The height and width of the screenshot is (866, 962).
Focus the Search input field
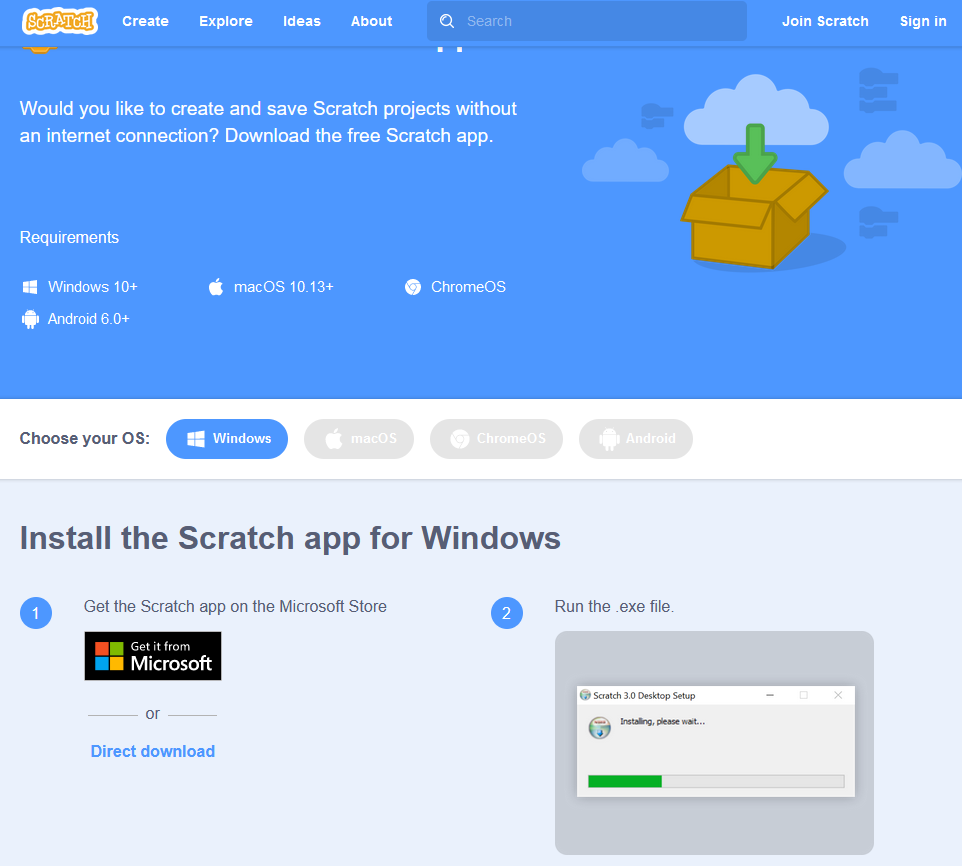coord(587,21)
